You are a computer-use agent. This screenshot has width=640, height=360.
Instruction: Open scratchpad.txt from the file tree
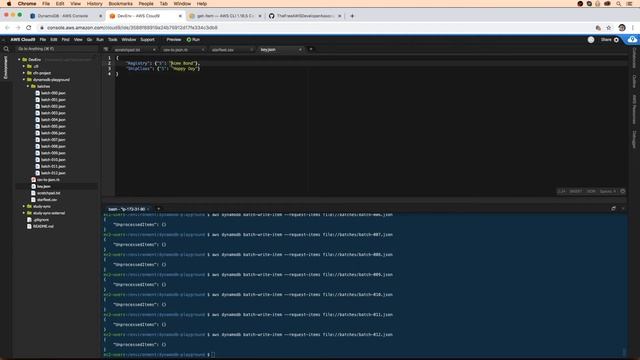[x=49, y=193]
